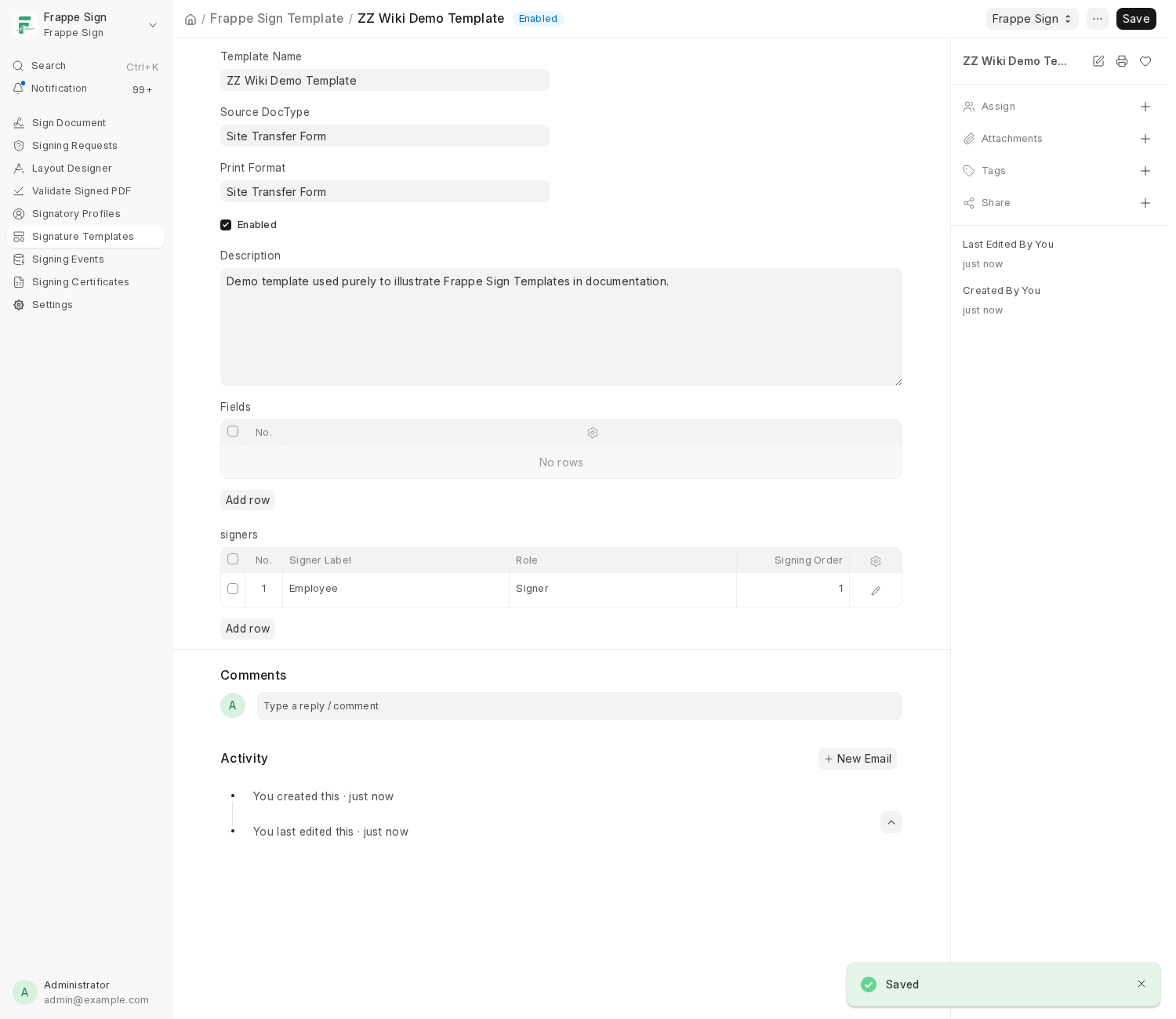The image size is (1176, 1019).
Task: Click the Sign Document sidebar icon
Action: coord(19,123)
